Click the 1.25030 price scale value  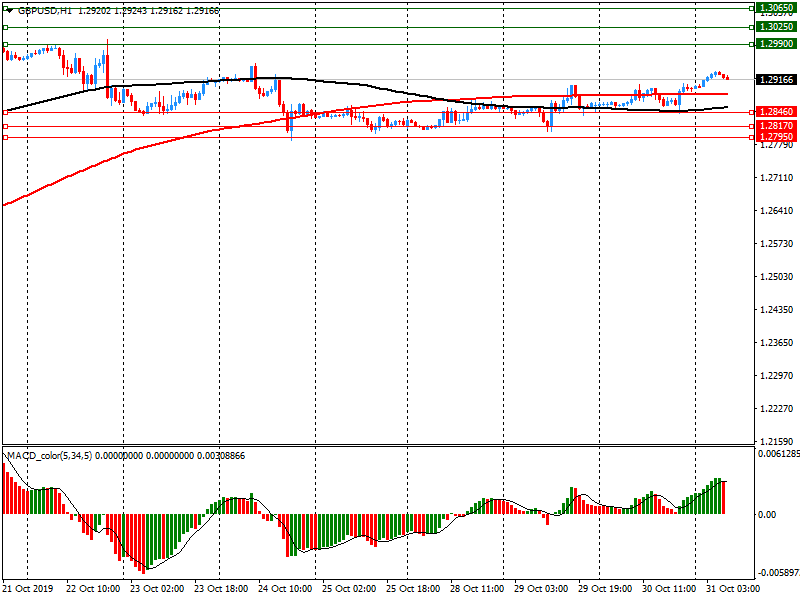(773, 277)
